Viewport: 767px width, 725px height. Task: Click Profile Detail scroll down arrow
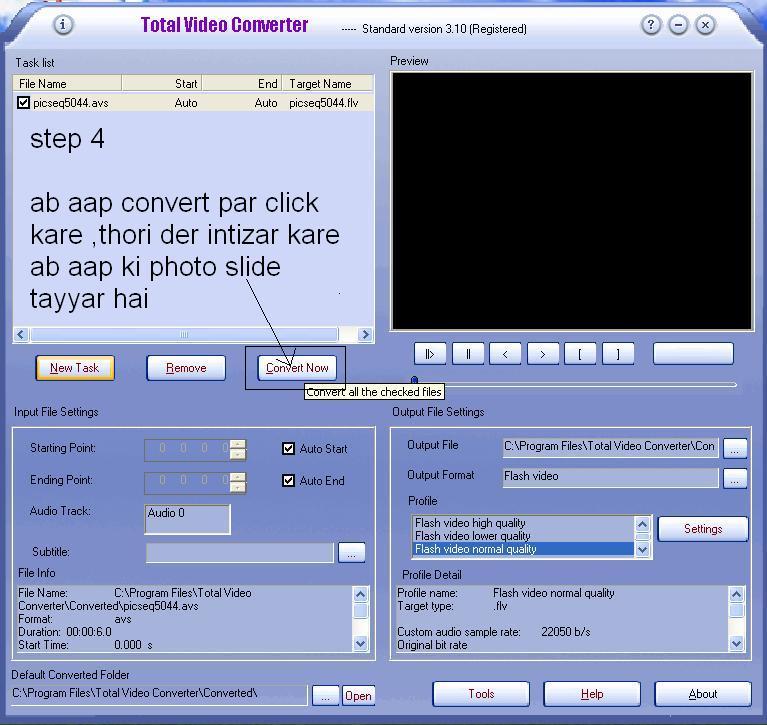click(x=737, y=644)
